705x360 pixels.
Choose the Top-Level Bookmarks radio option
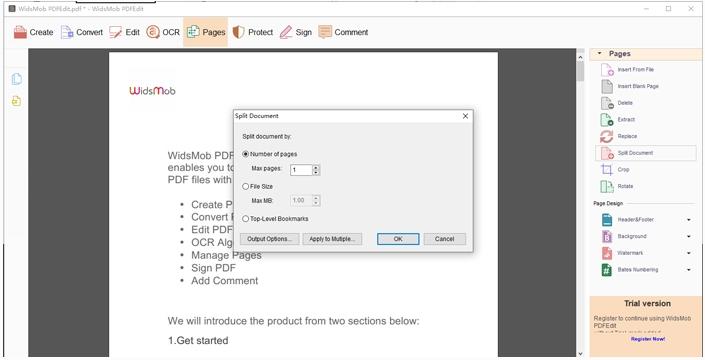245,219
